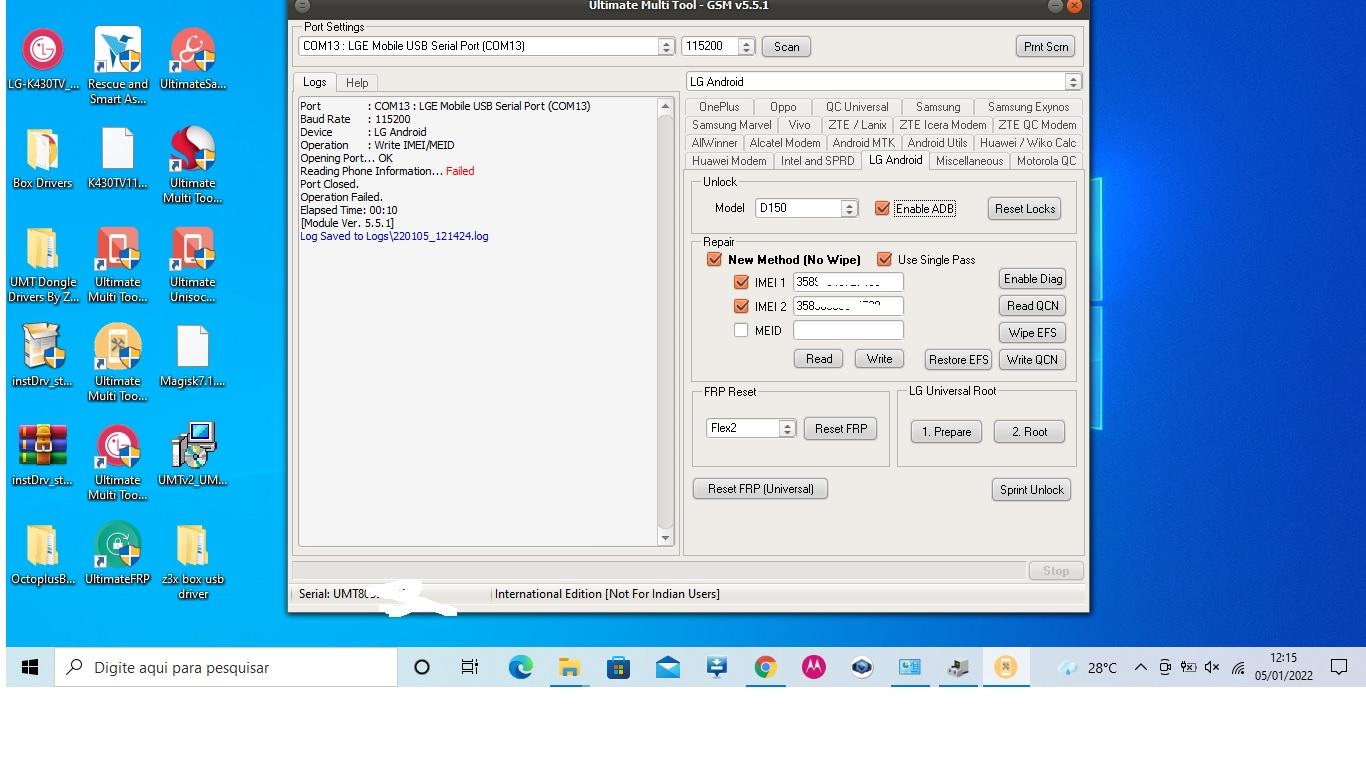Open the Box Drivers folder

coord(43,158)
